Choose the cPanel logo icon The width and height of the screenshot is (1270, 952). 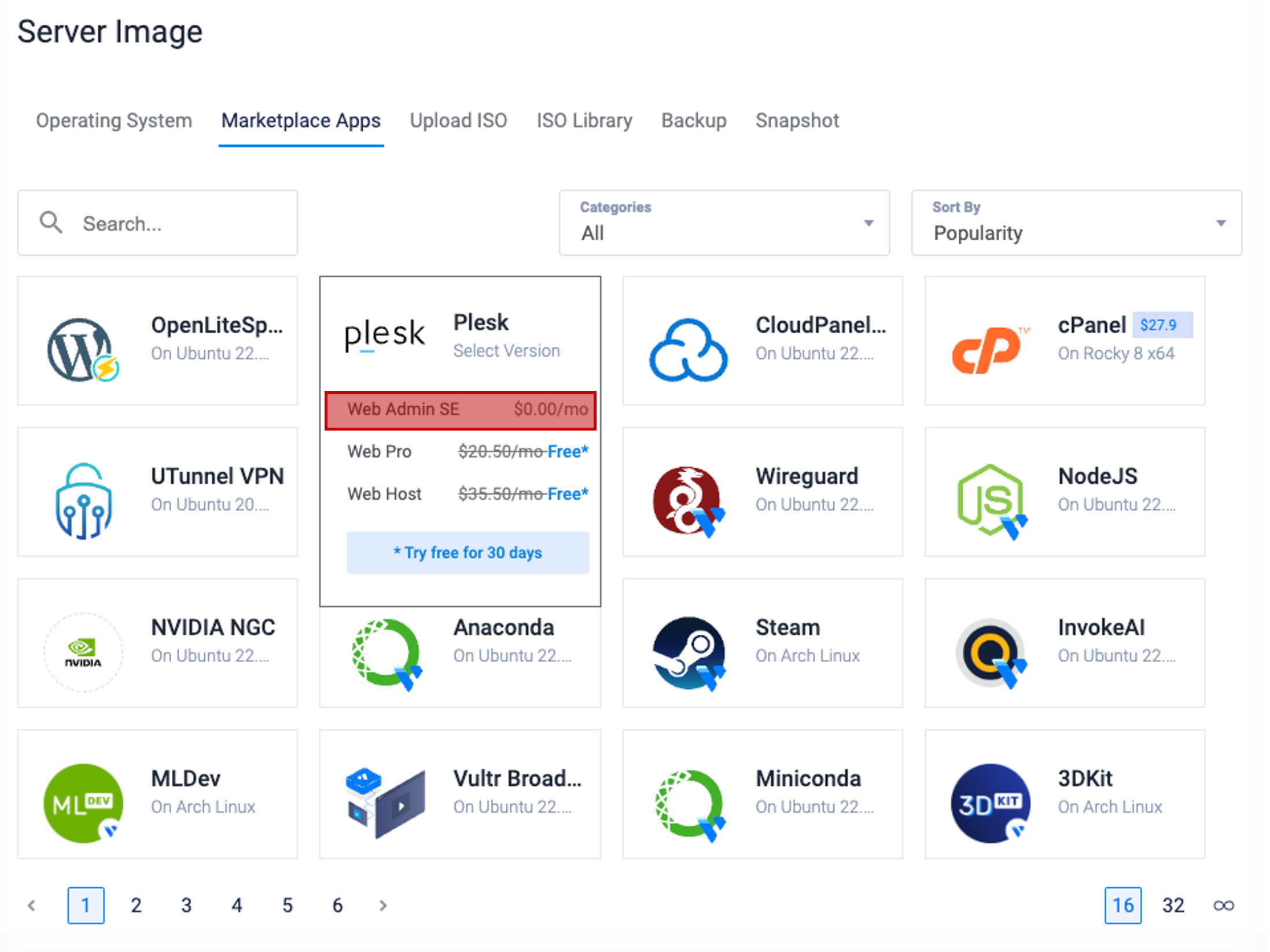click(989, 349)
